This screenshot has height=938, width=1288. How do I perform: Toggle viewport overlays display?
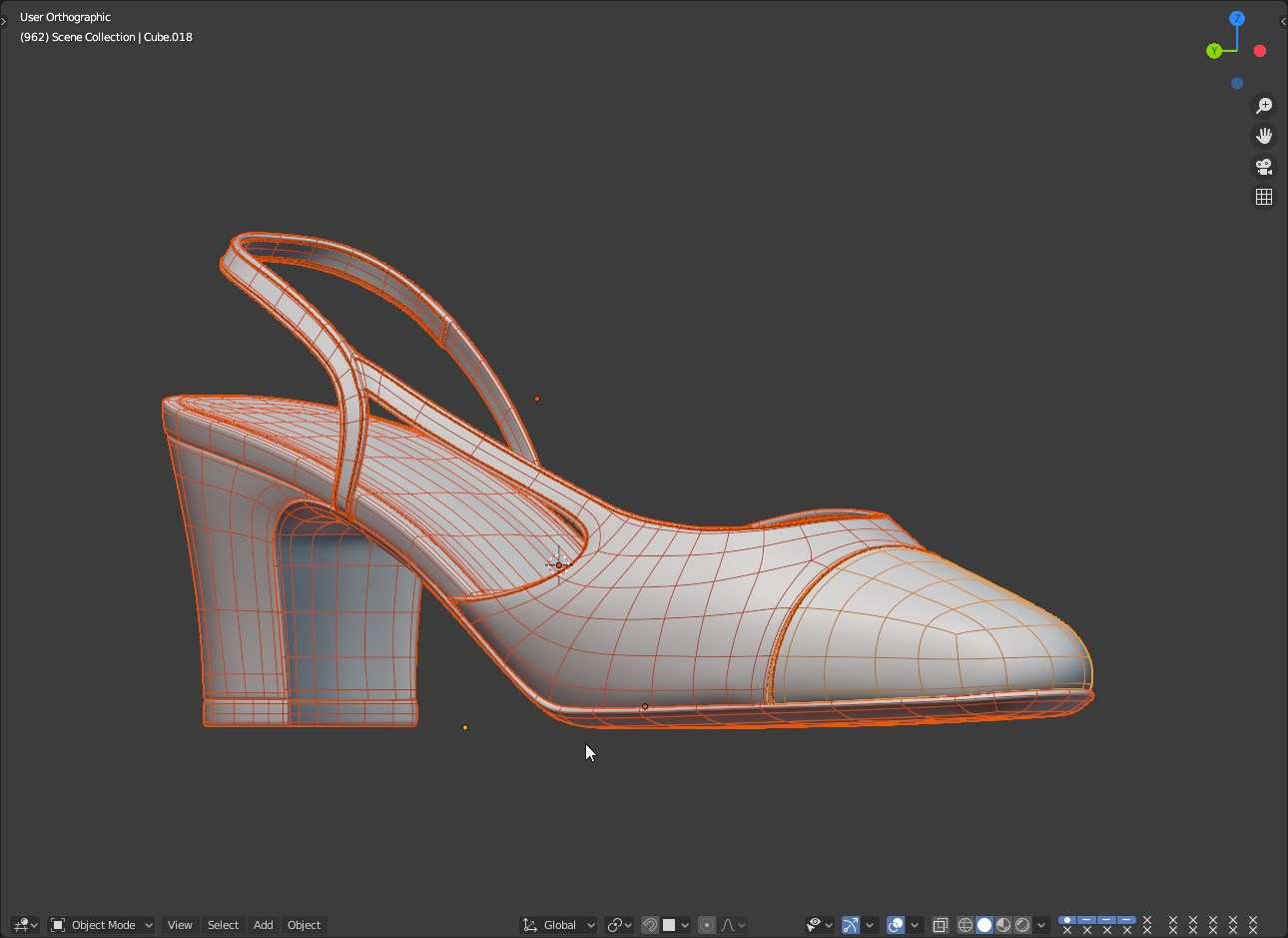tap(896, 925)
